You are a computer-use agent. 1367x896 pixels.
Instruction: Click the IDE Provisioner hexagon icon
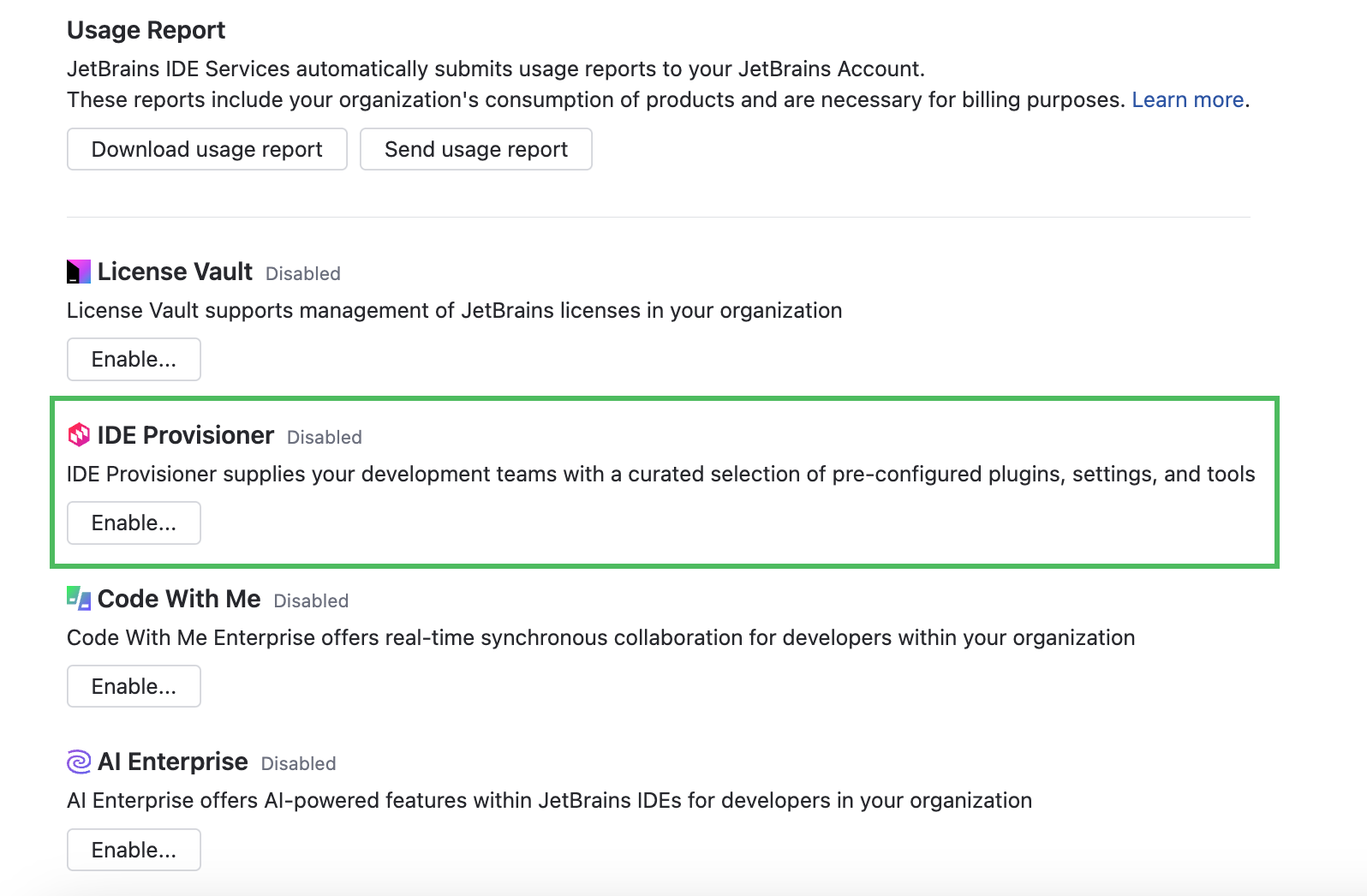click(79, 435)
